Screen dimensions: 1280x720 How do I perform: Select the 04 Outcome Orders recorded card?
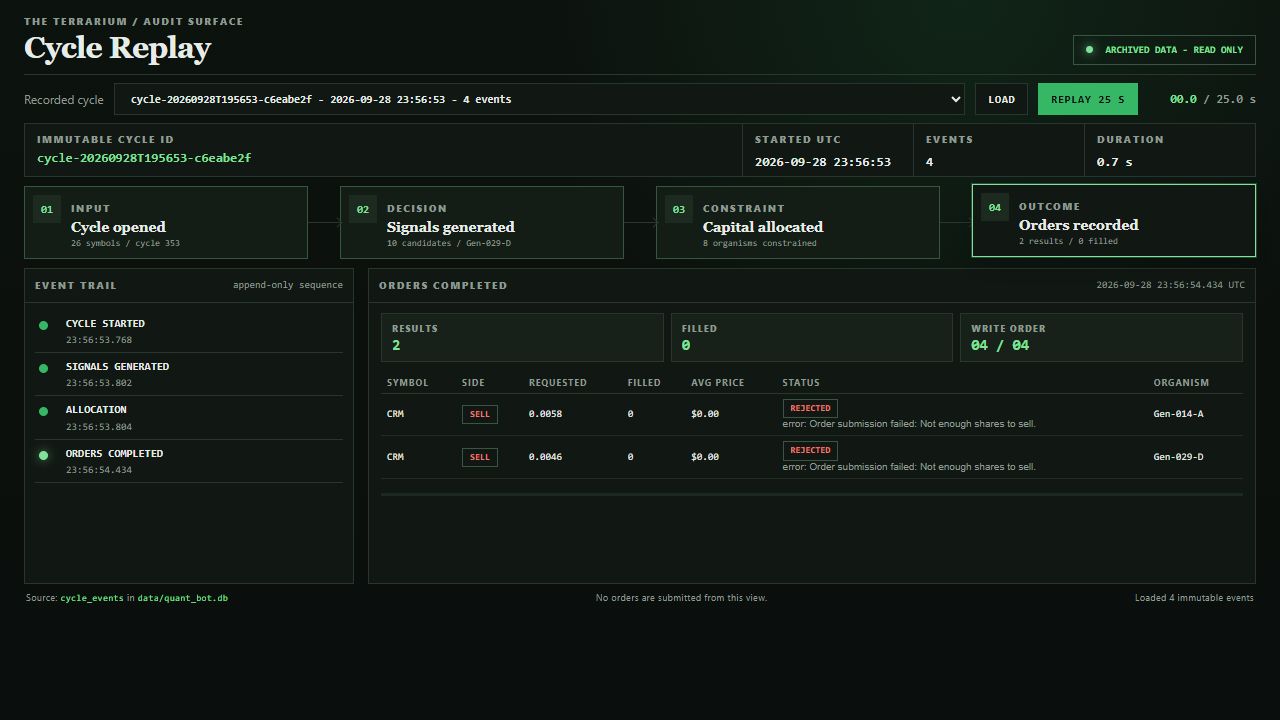point(1114,220)
